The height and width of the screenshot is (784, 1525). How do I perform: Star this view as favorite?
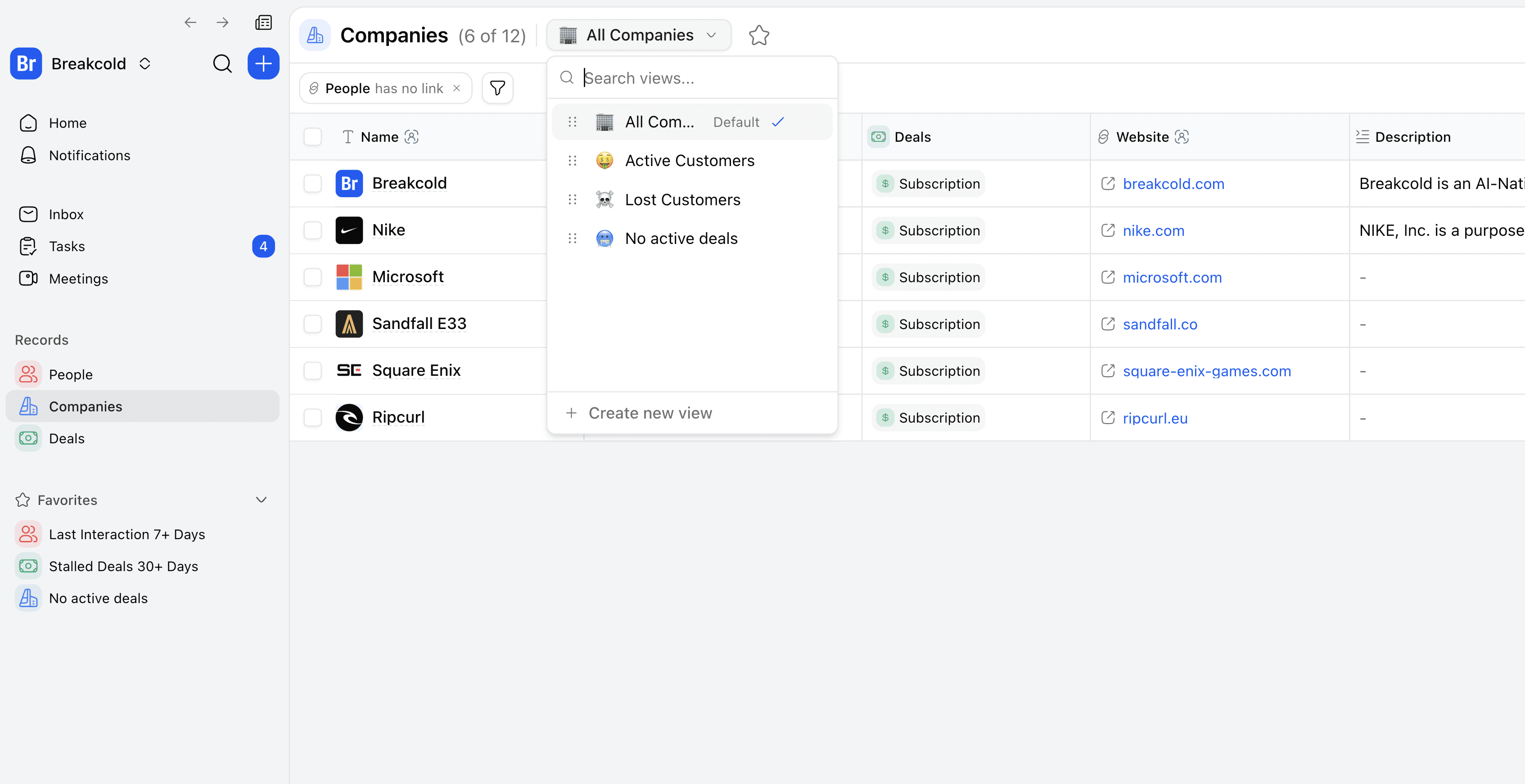(758, 36)
